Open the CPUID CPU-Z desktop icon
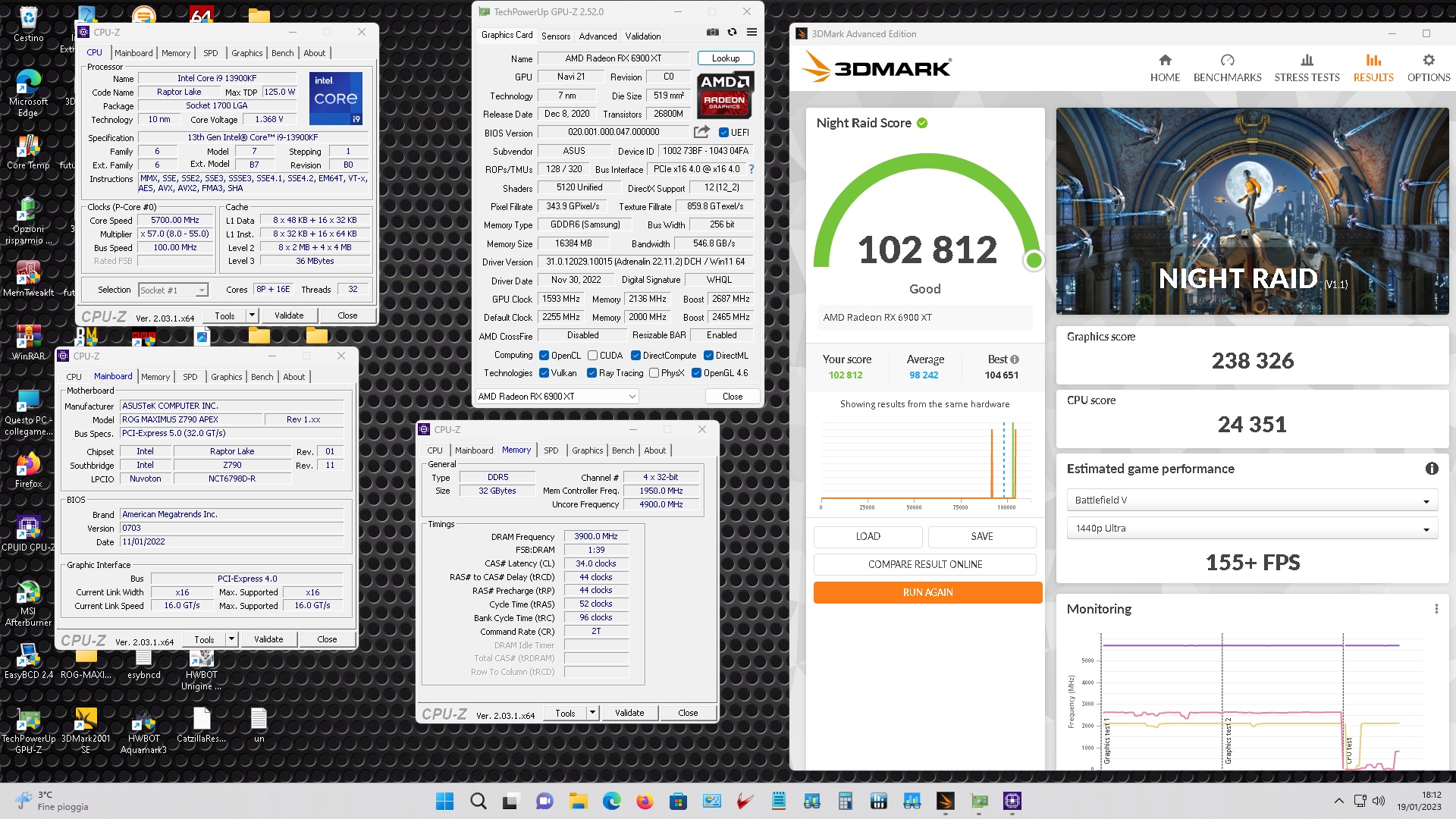 pyautogui.click(x=28, y=533)
